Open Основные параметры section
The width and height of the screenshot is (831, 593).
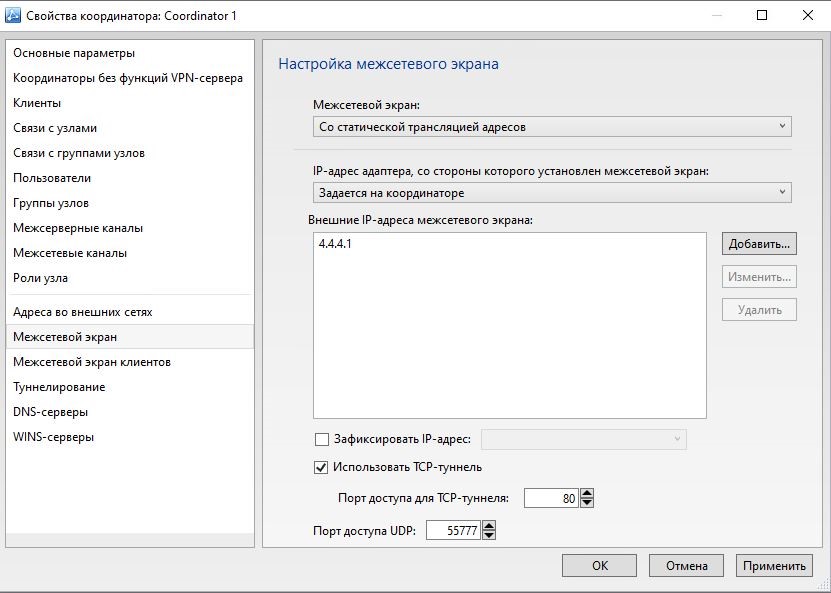pyautogui.click(x=74, y=53)
